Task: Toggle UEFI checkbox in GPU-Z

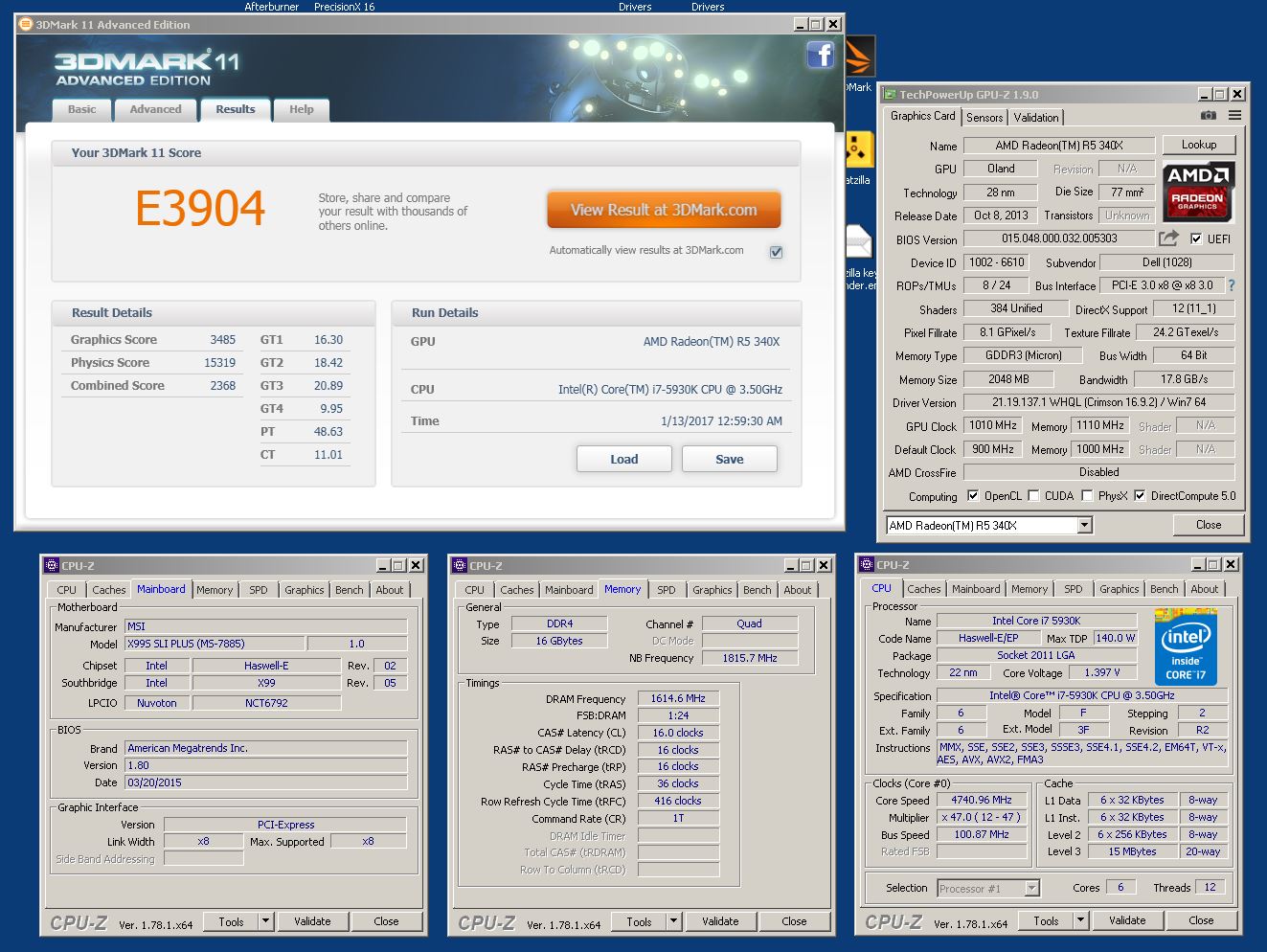Action: coord(1196,238)
